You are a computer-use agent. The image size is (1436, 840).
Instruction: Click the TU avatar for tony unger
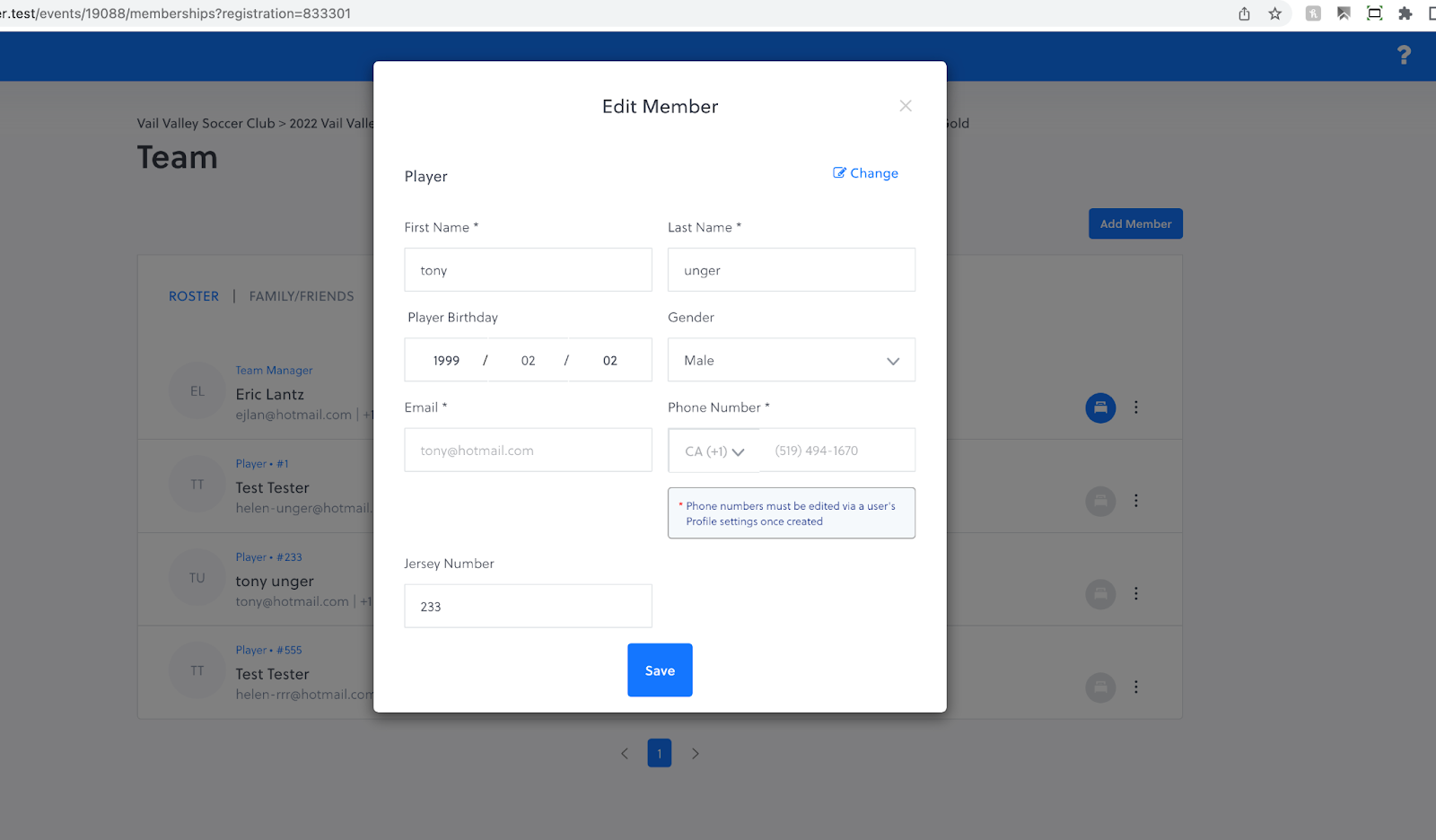coord(197,578)
